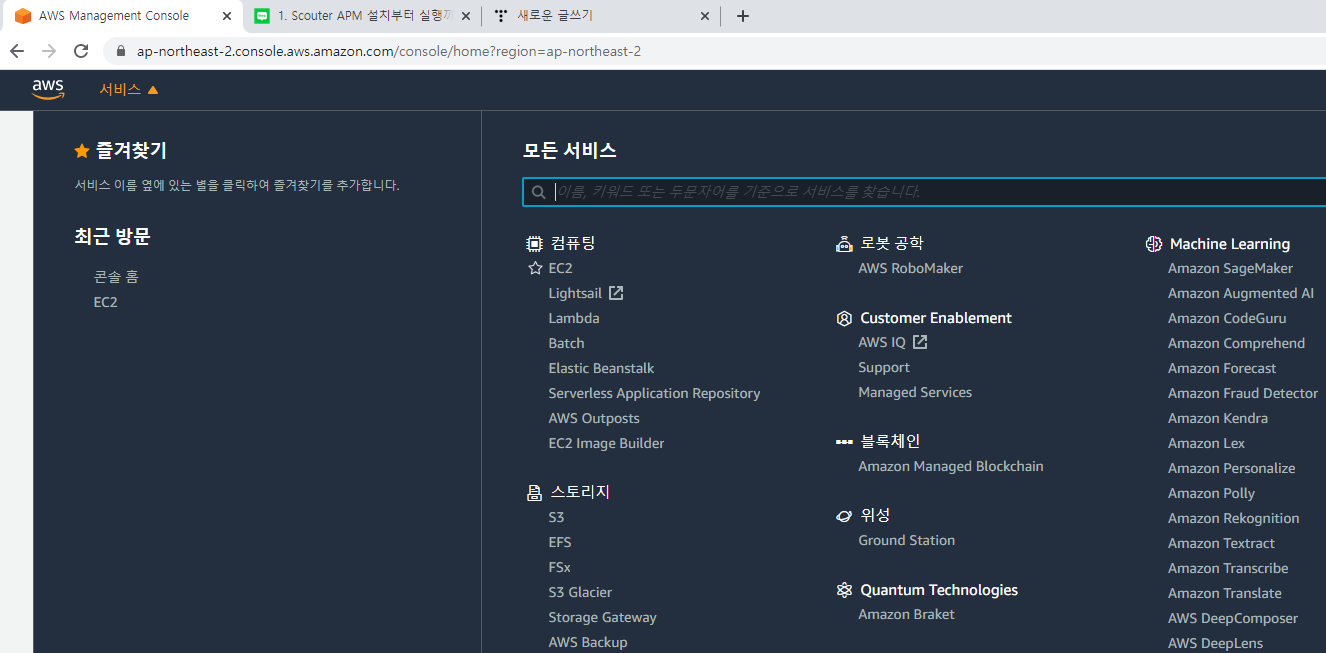The image size is (1326, 653).
Task: Click the 즐겨찾기 star icon
Action: [x=82, y=151]
